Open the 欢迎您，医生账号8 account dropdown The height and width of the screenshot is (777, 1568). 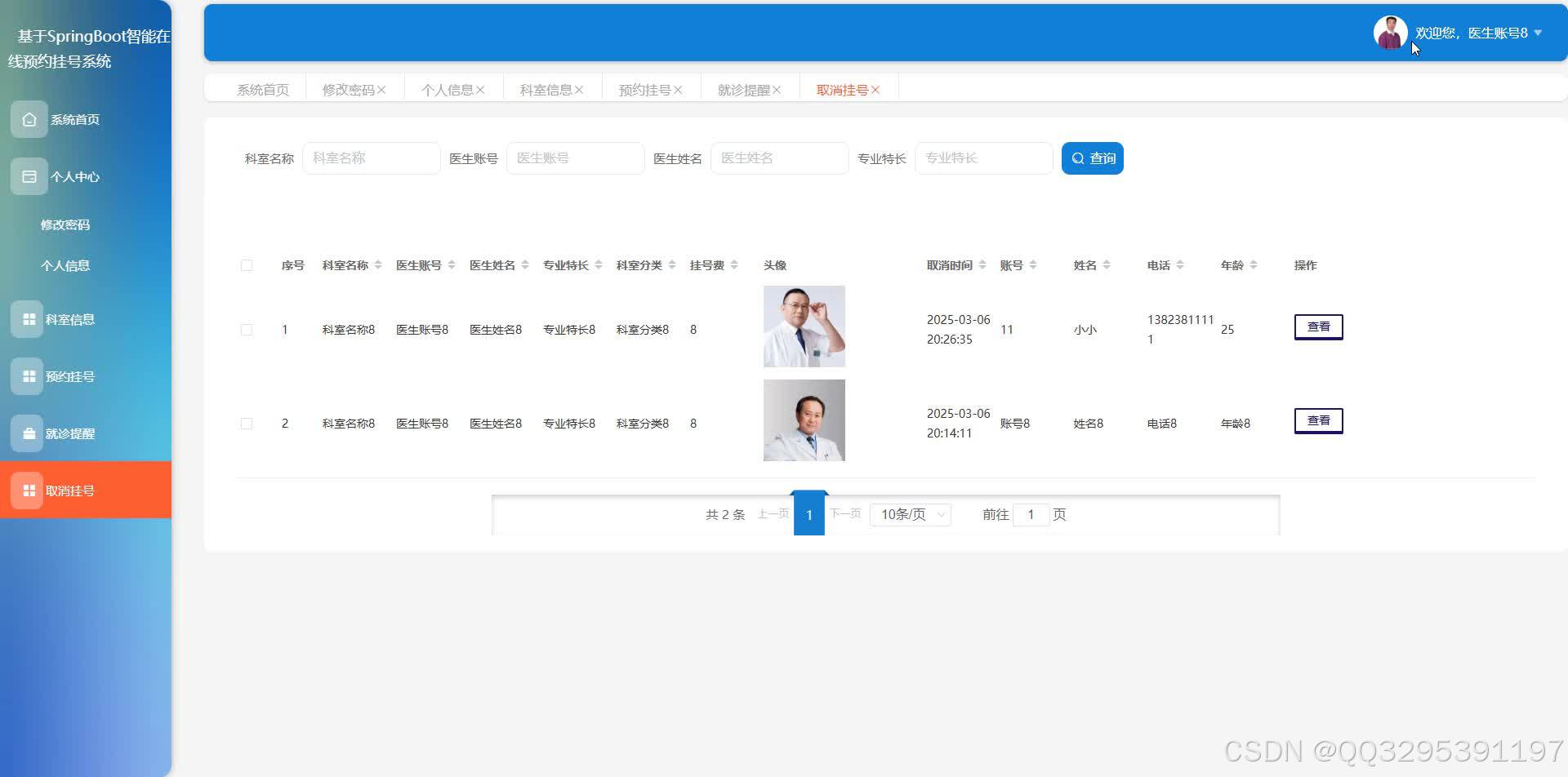[1470, 33]
